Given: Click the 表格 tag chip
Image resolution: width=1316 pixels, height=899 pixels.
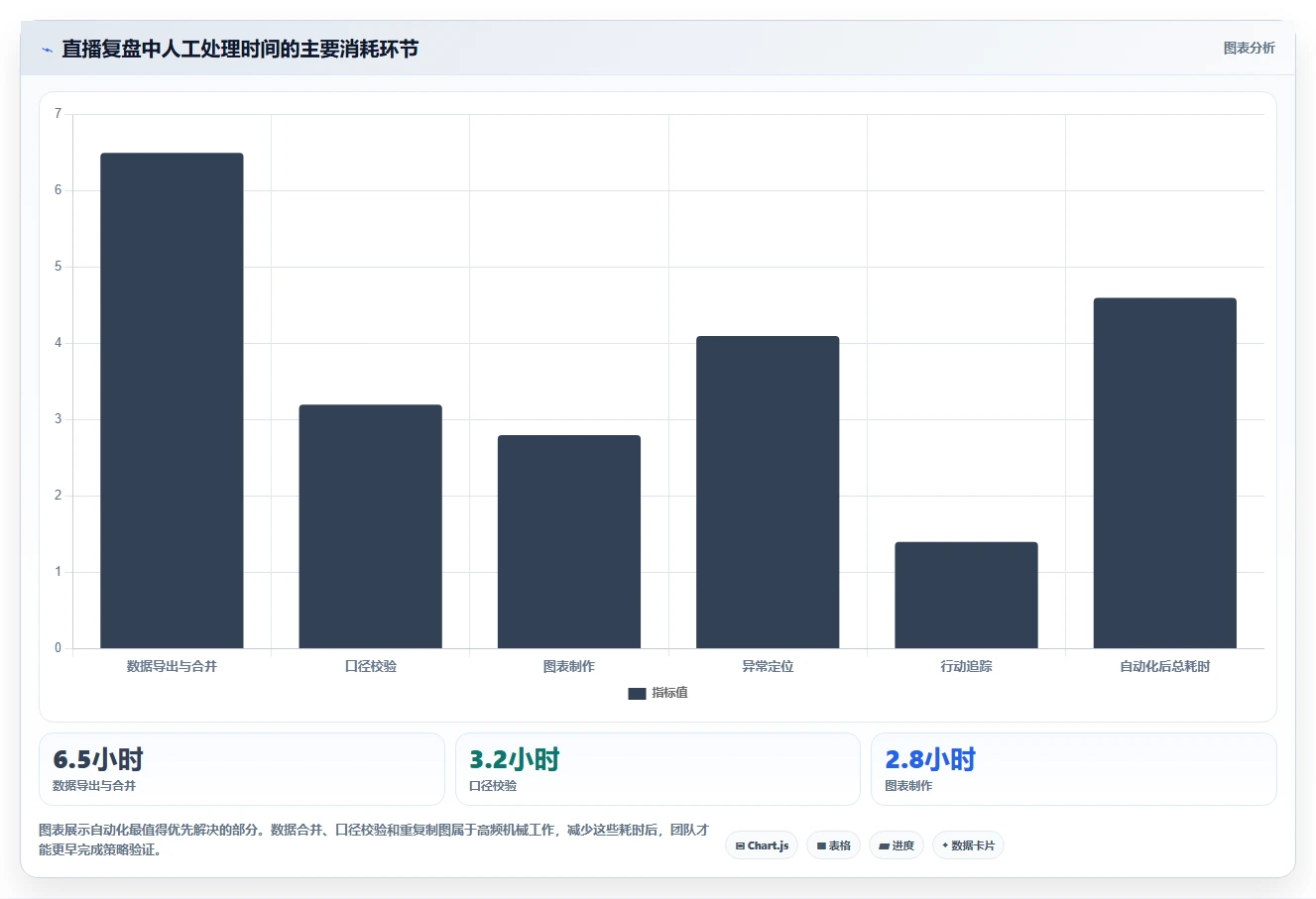Looking at the screenshot, I should tap(833, 845).
